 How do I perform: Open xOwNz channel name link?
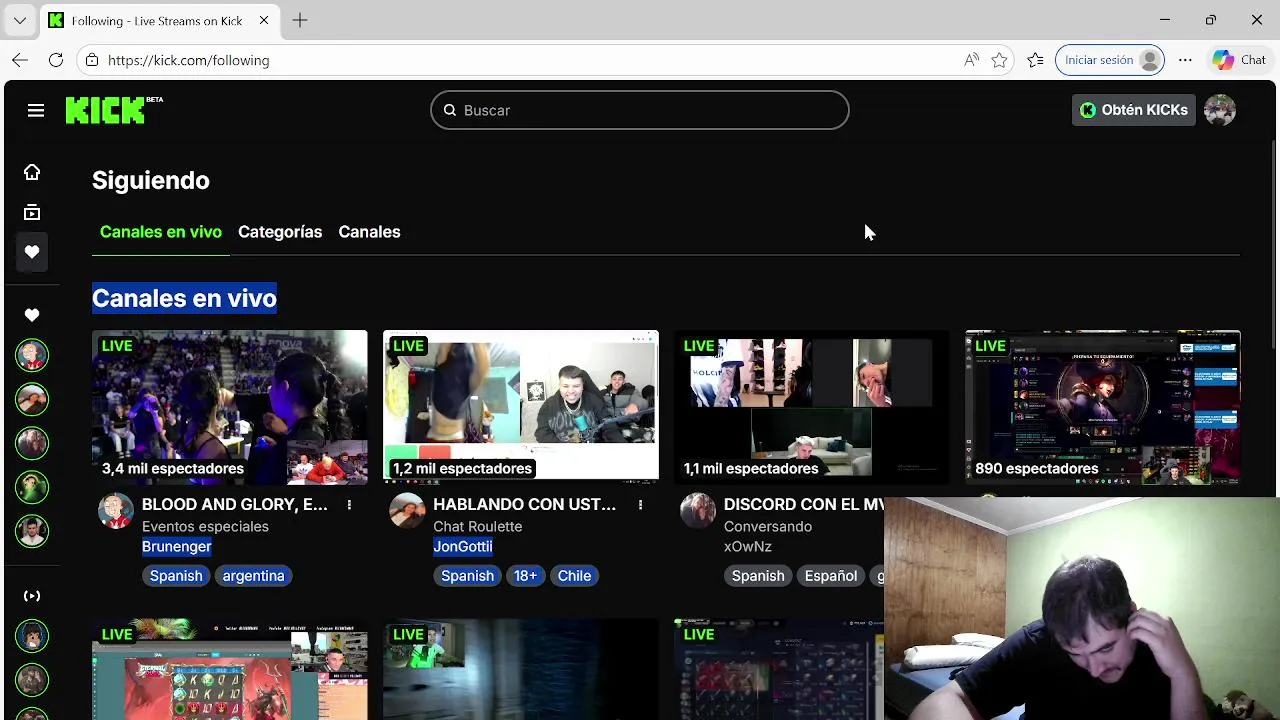pyautogui.click(x=748, y=546)
